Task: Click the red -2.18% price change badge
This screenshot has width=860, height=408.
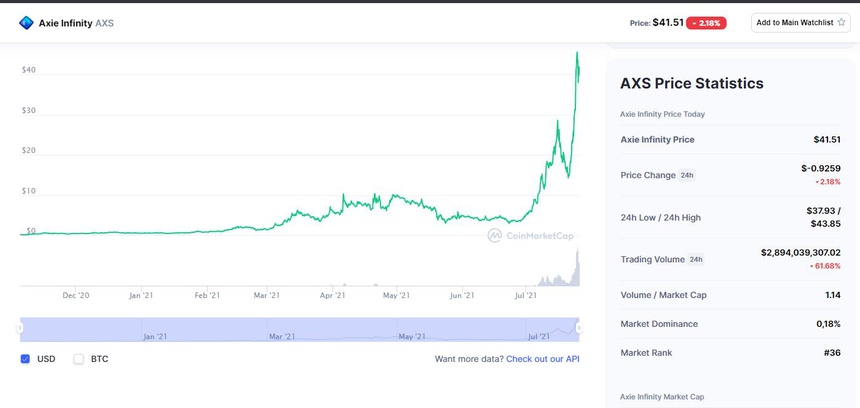Action: 706,22
